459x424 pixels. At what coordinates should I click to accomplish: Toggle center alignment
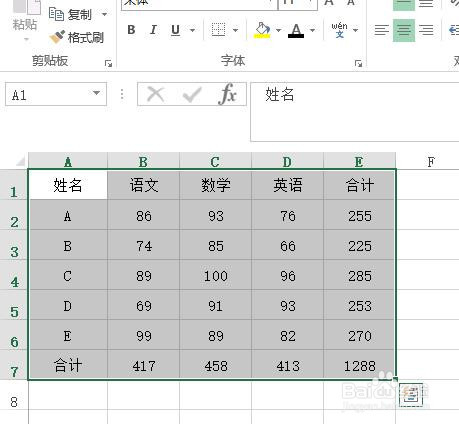[404, 30]
